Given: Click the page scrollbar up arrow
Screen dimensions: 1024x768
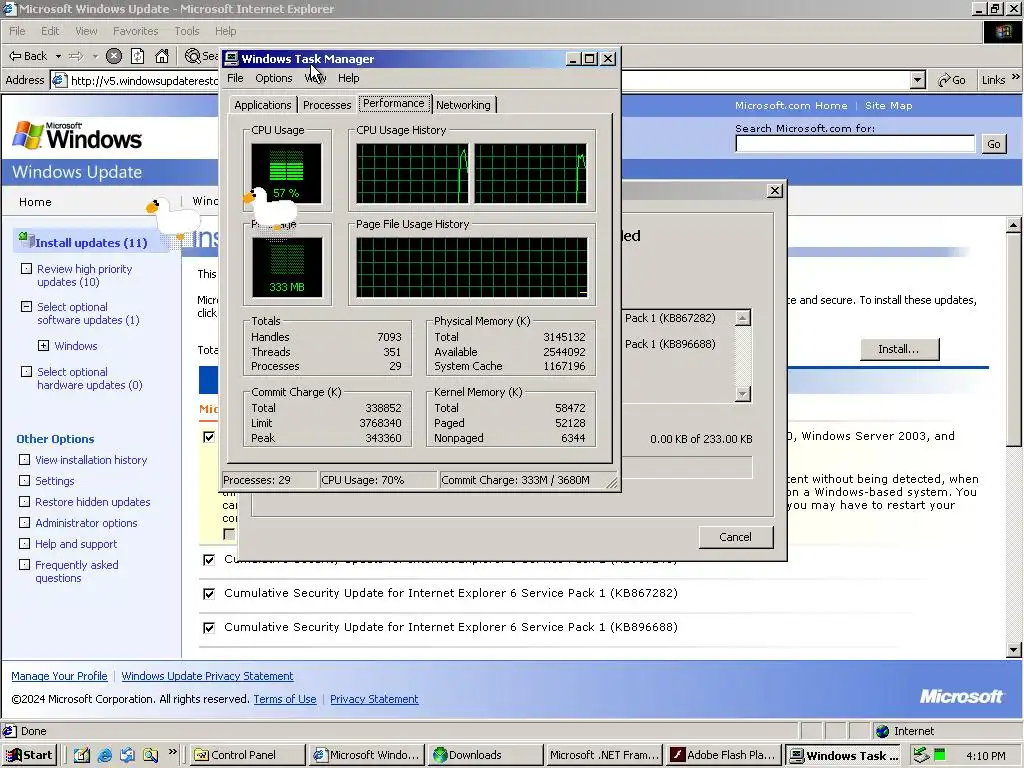Looking at the screenshot, I should (x=1014, y=225).
